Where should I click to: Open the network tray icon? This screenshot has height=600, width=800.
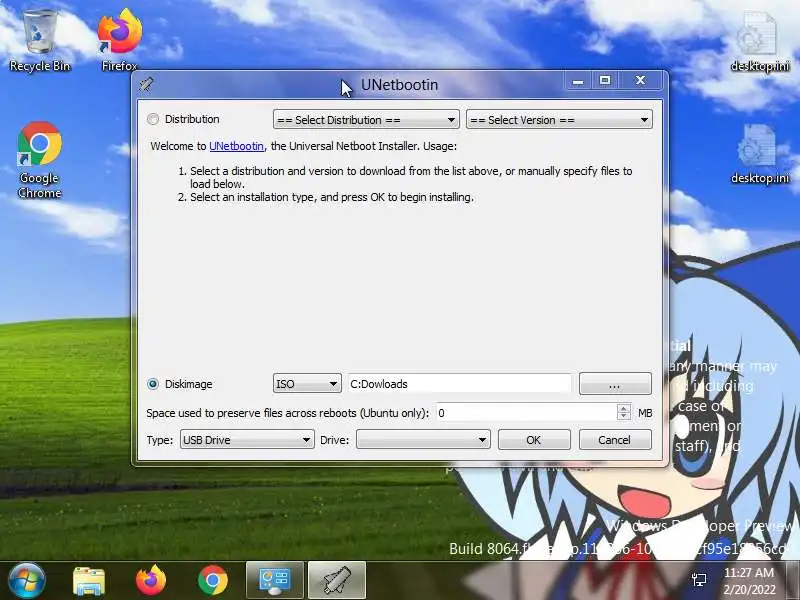click(699, 580)
